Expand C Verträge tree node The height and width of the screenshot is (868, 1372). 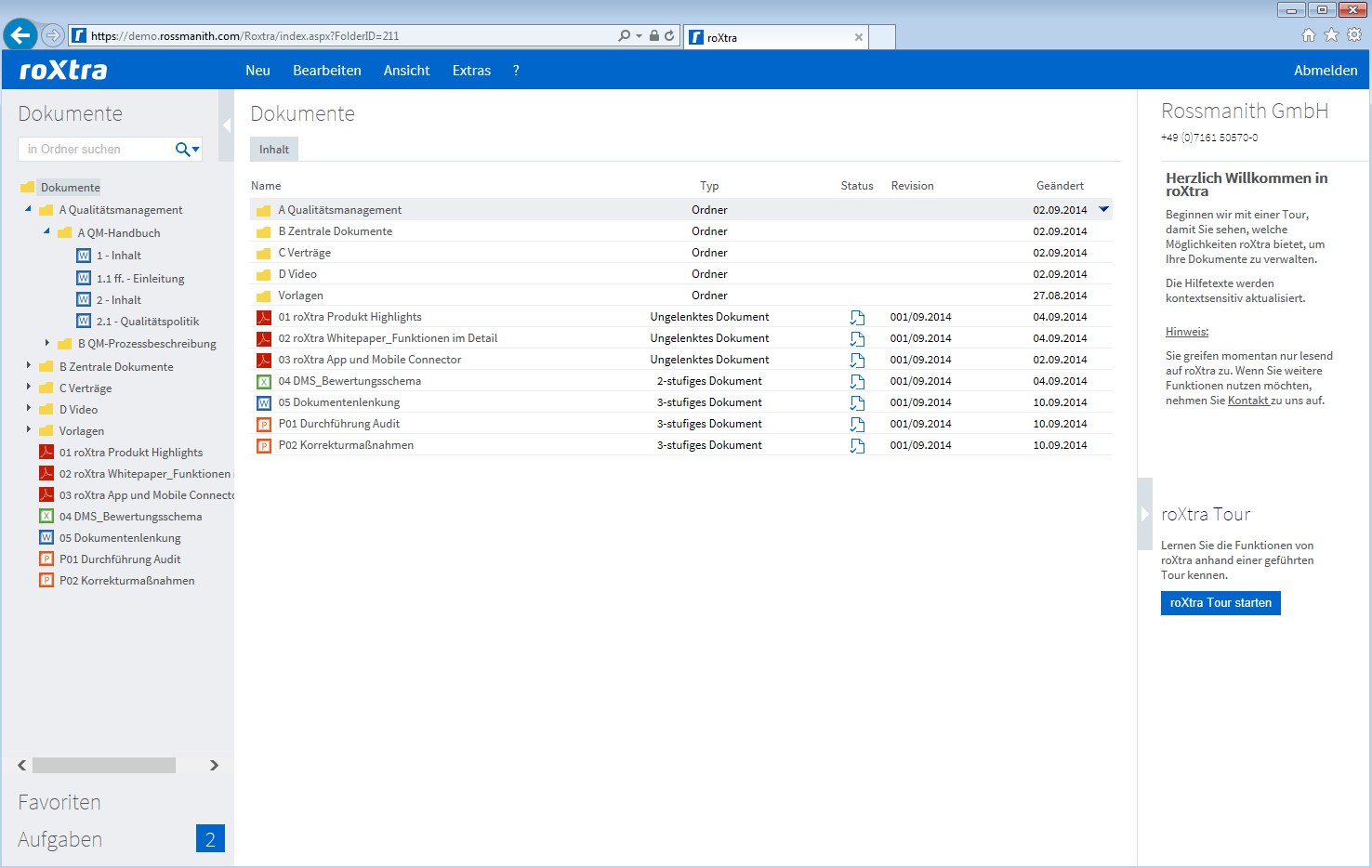click(x=29, y=387)
